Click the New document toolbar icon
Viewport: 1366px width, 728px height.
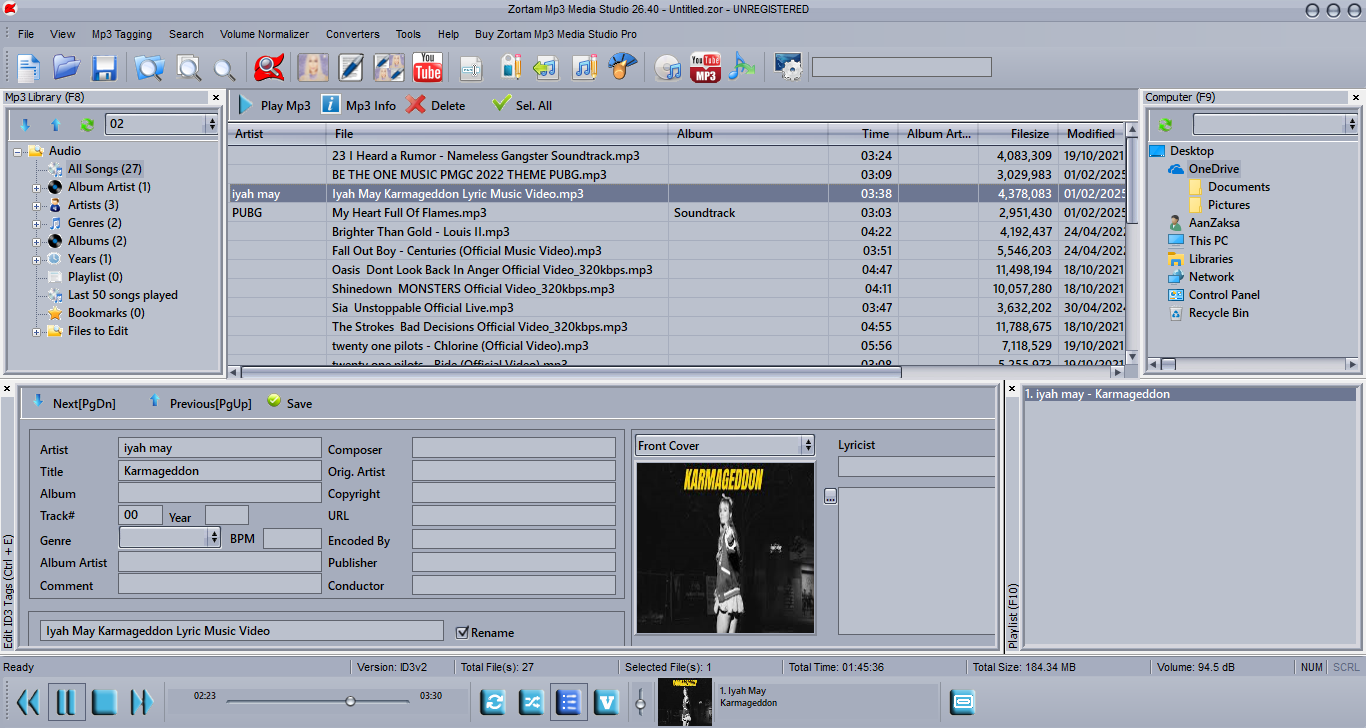coord(28,68)
